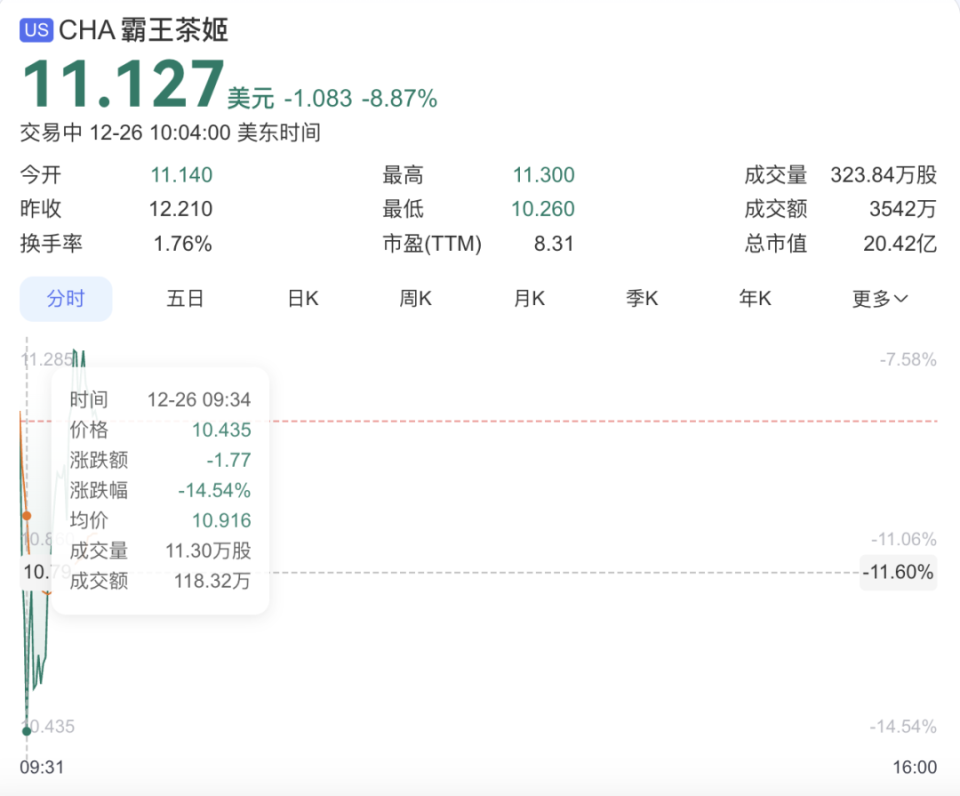Click the 今开 opening price 11.140
This screenshot has width=960, height=796.
pos(184,174)
